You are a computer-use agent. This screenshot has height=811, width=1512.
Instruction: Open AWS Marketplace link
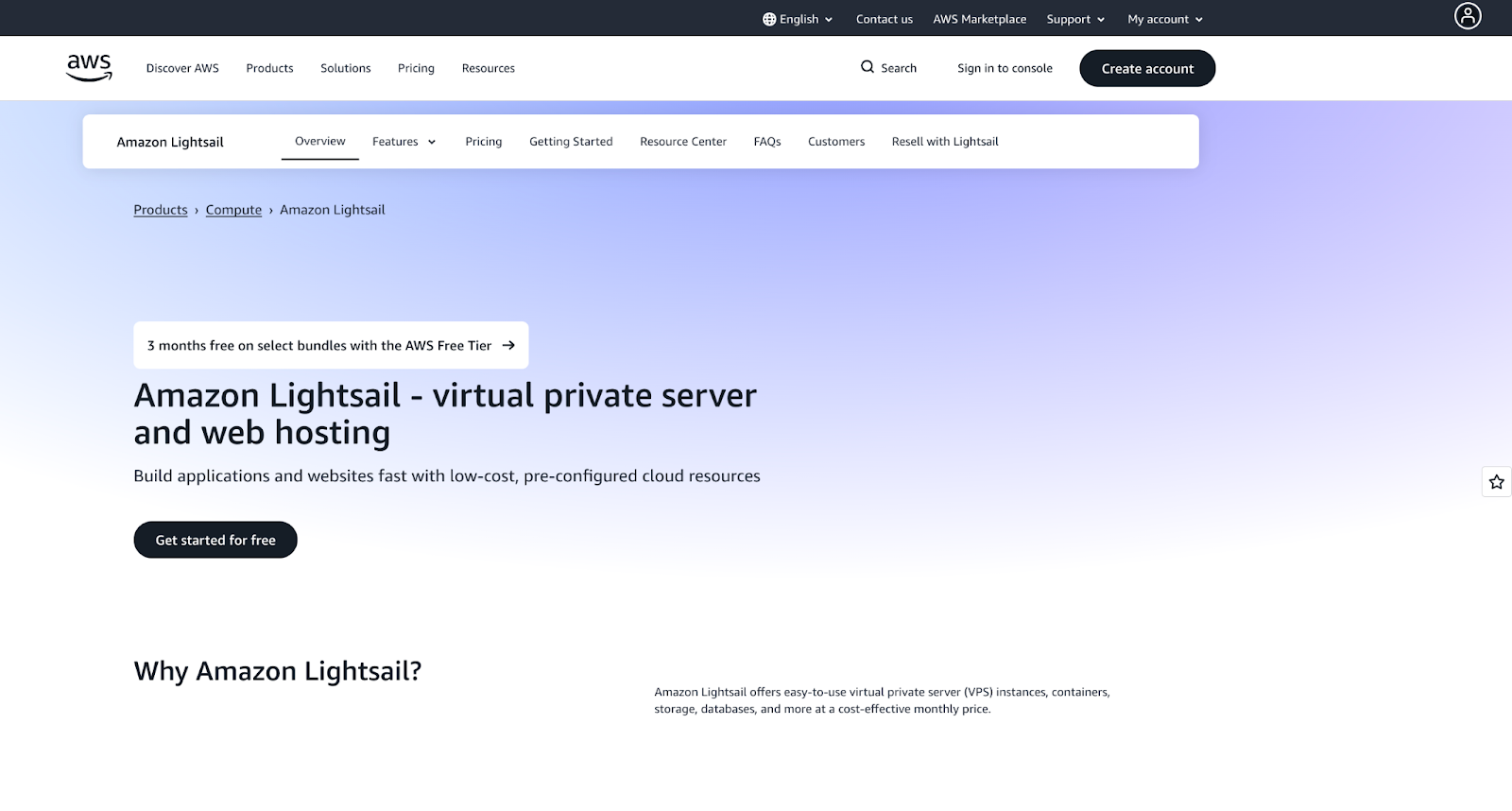[979, 19]
